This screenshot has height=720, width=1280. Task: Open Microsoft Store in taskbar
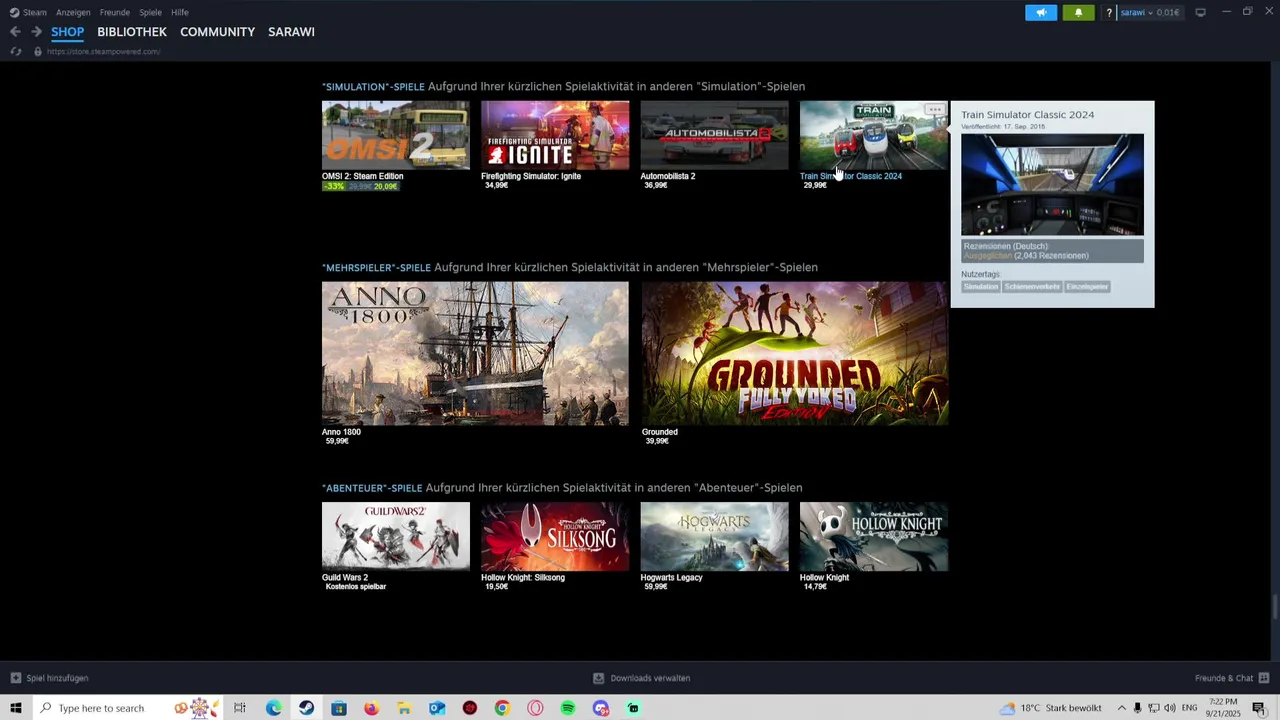339,708
